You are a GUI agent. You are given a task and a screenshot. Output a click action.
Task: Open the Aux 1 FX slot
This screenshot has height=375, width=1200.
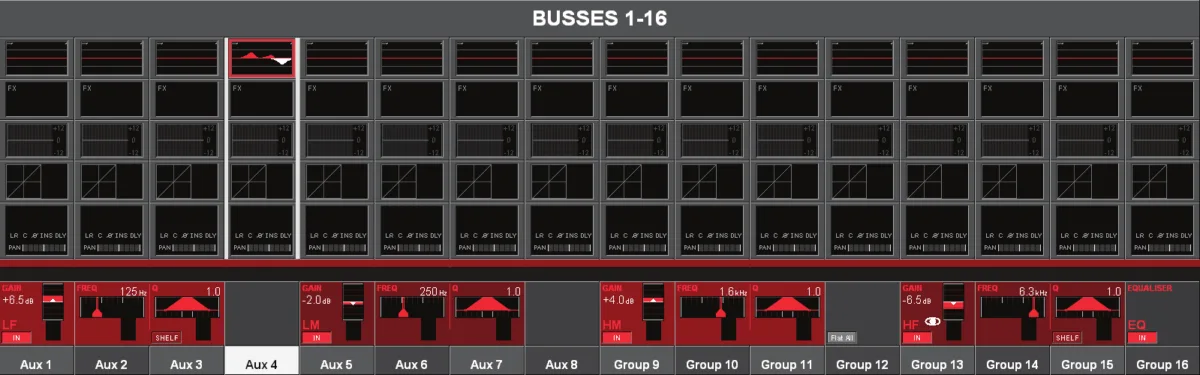click(37, 100)
